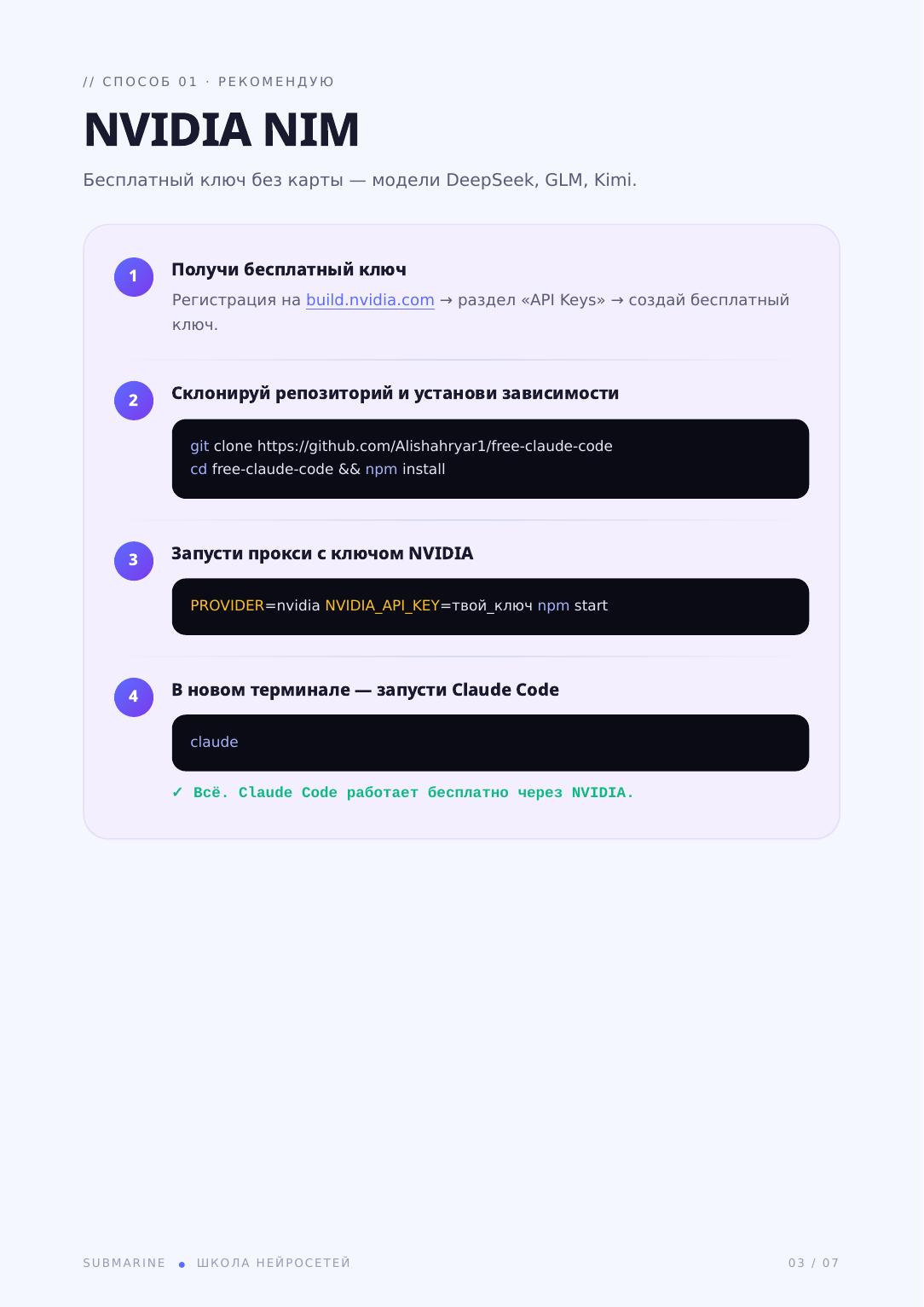Click the 03 / 07 page indicator
Viewport: 924px width, 1307px height.
tap(814, 1263)
